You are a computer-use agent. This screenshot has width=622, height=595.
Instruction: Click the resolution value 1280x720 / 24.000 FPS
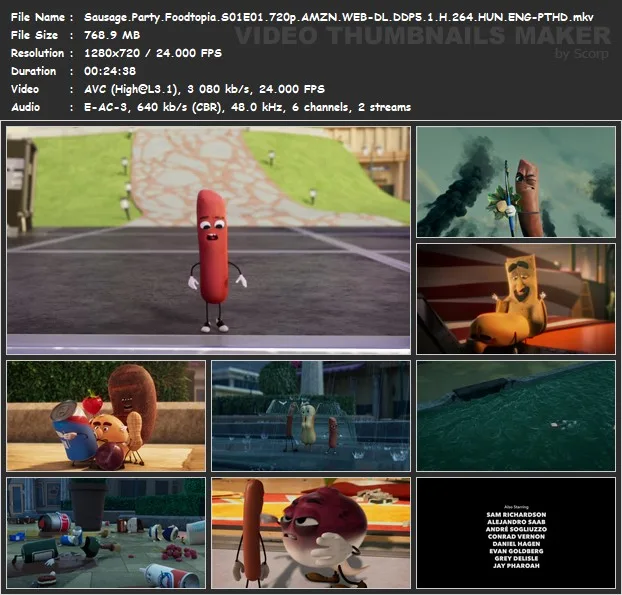[x=153, y=53]
